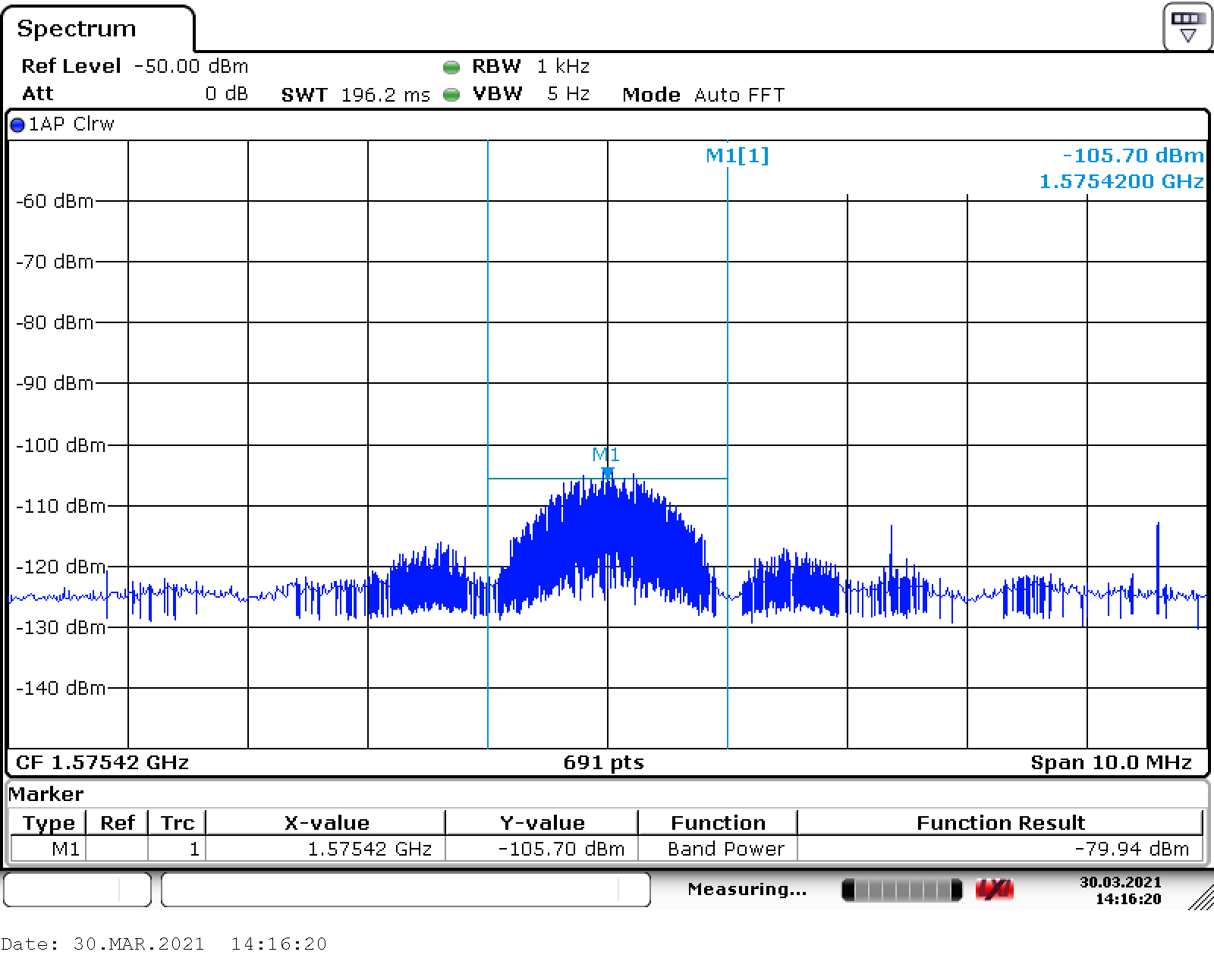The width and height of the screenshot is (1214, 980).
Task: Select the M1 row in Marker table
Action: click(65, 849)
